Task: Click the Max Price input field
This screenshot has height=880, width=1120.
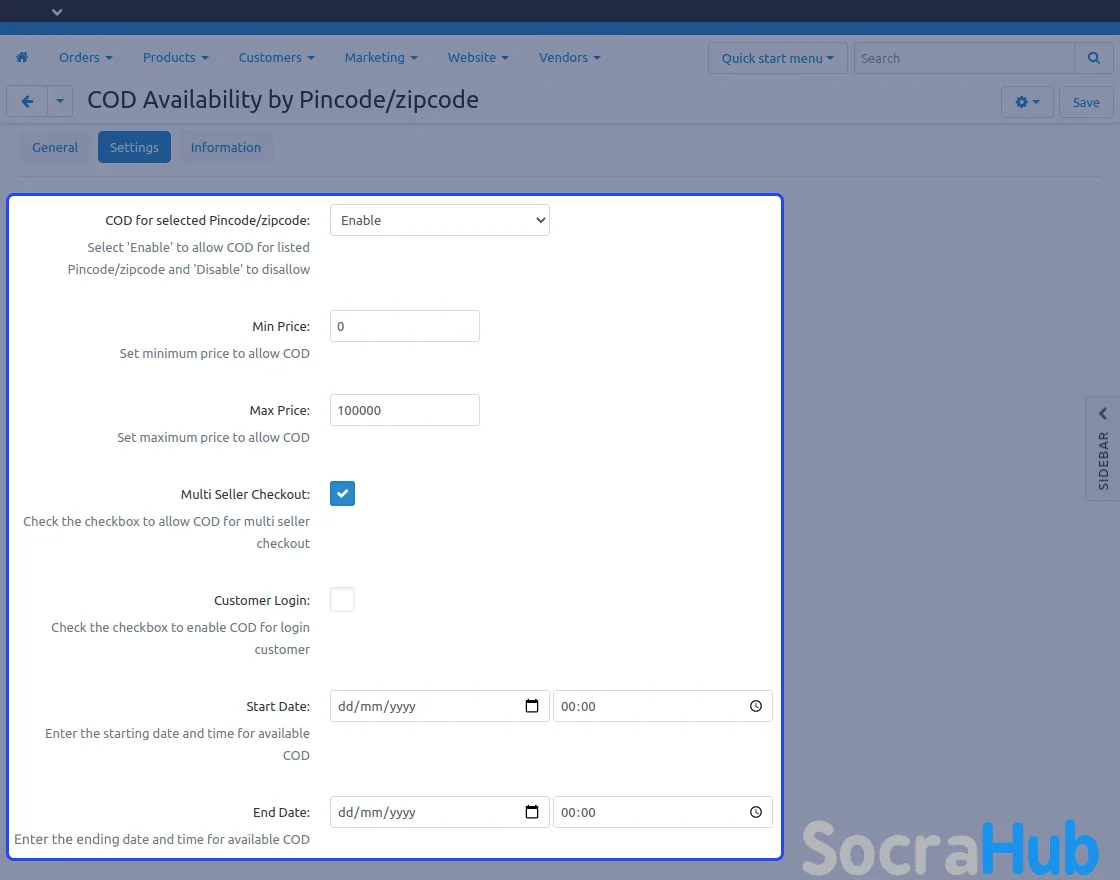Action: [405, 410]
